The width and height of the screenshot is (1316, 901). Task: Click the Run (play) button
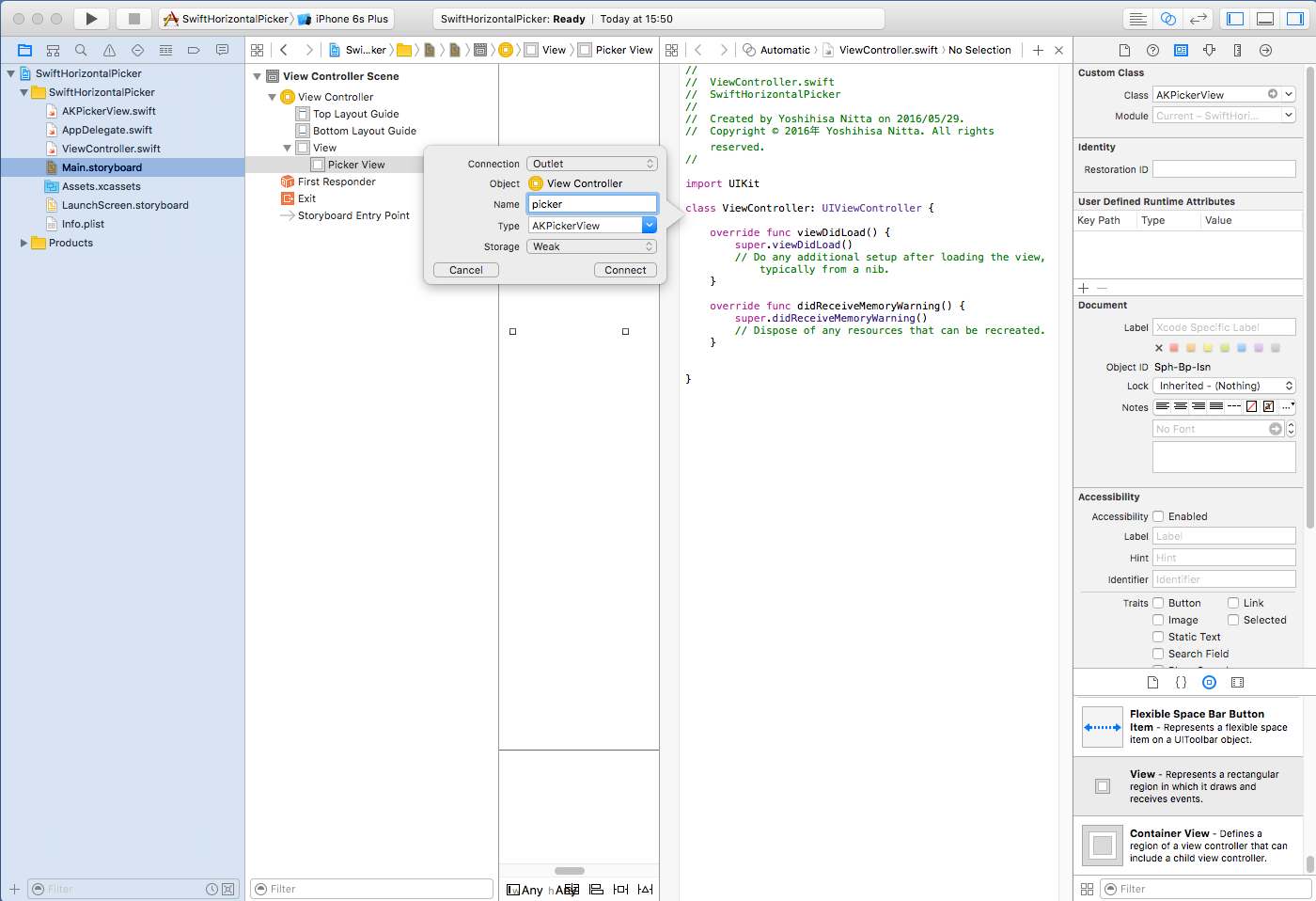coord(91,19)
